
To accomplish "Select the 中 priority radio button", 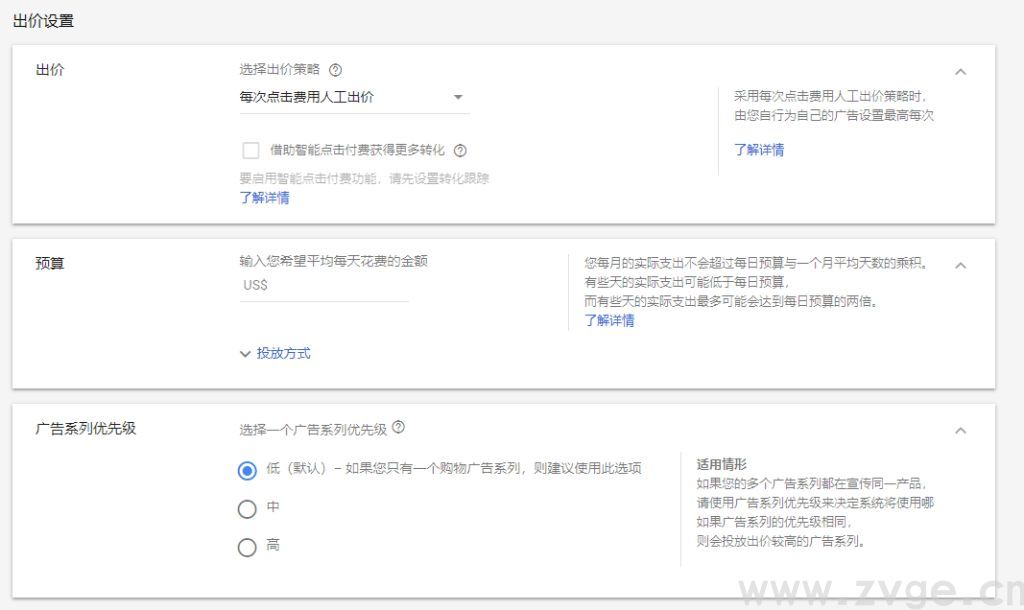I will point(247,508).
